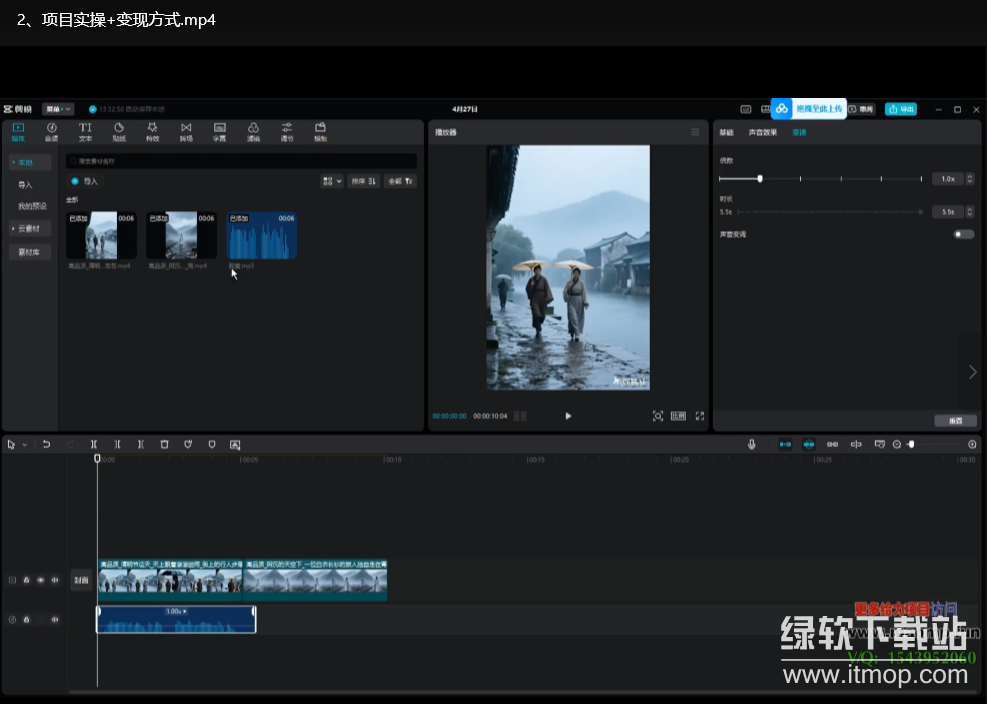Open the player panel hamburger menu
The height and width of the screenshot is (704, 987).
tap(695, 132)
